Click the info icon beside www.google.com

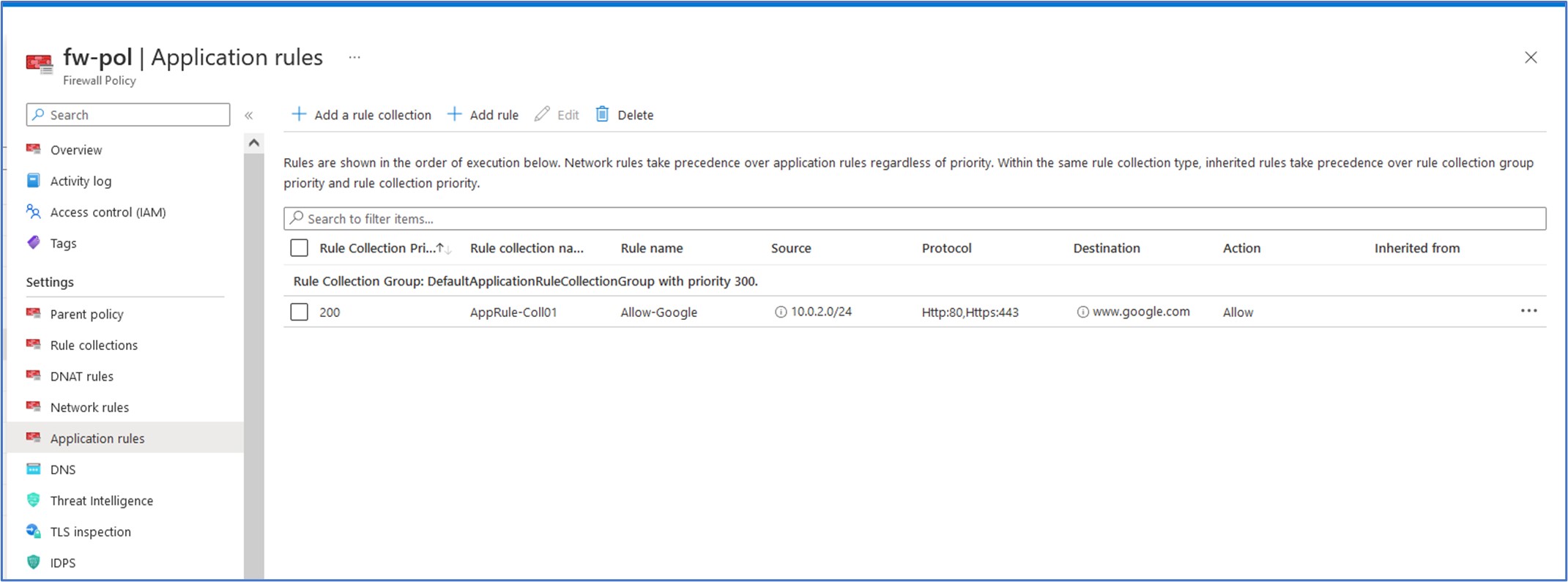tap(1082, 312)
